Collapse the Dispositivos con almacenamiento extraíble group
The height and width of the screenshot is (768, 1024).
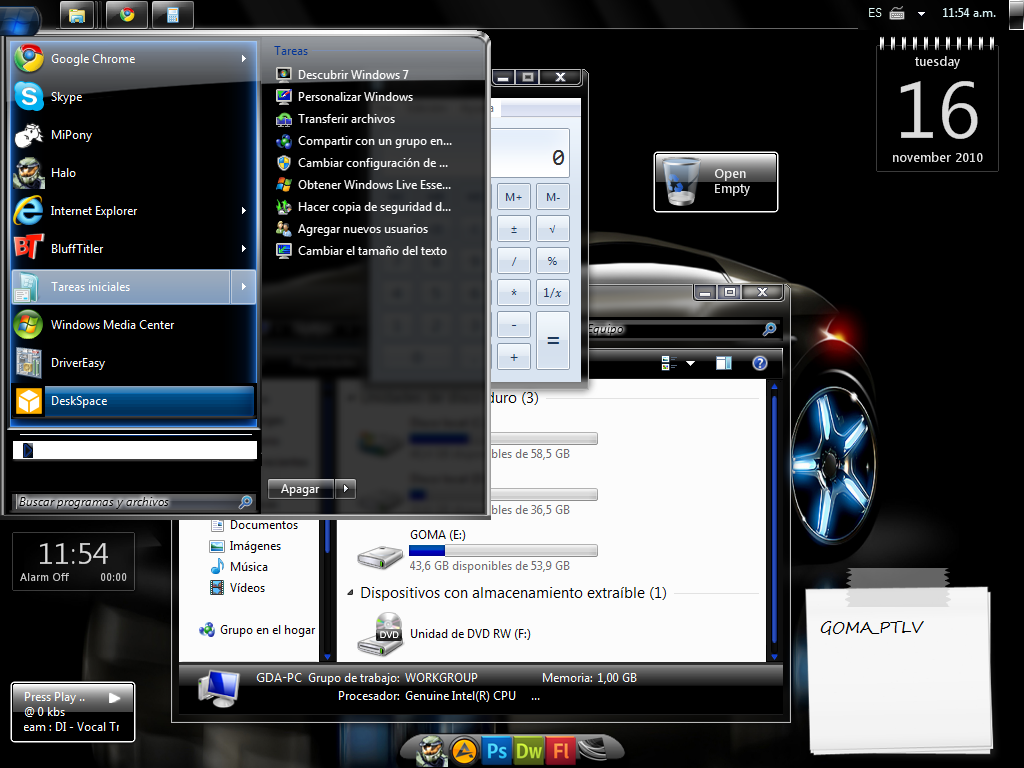coord(350,593)
